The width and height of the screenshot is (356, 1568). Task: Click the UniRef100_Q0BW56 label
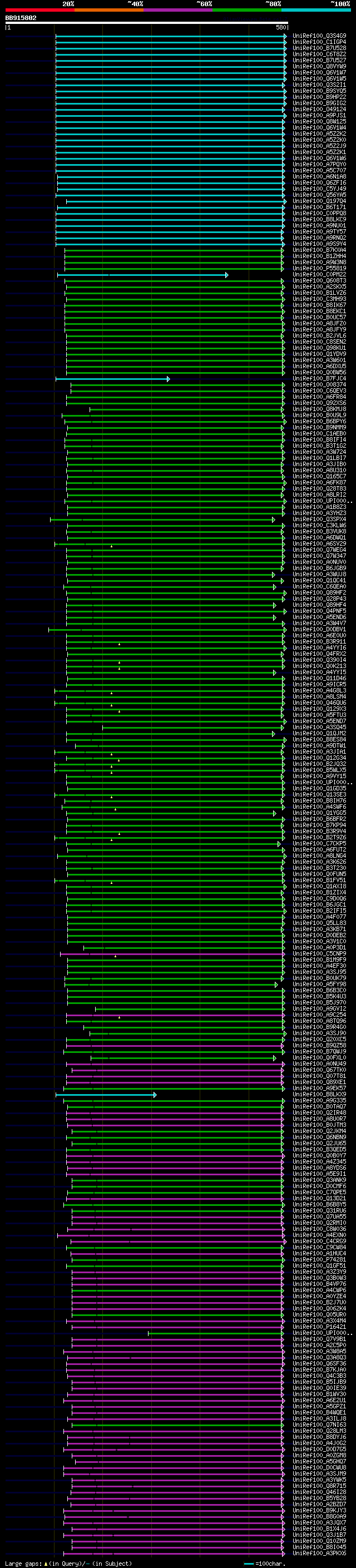click(x=319, y=373)
